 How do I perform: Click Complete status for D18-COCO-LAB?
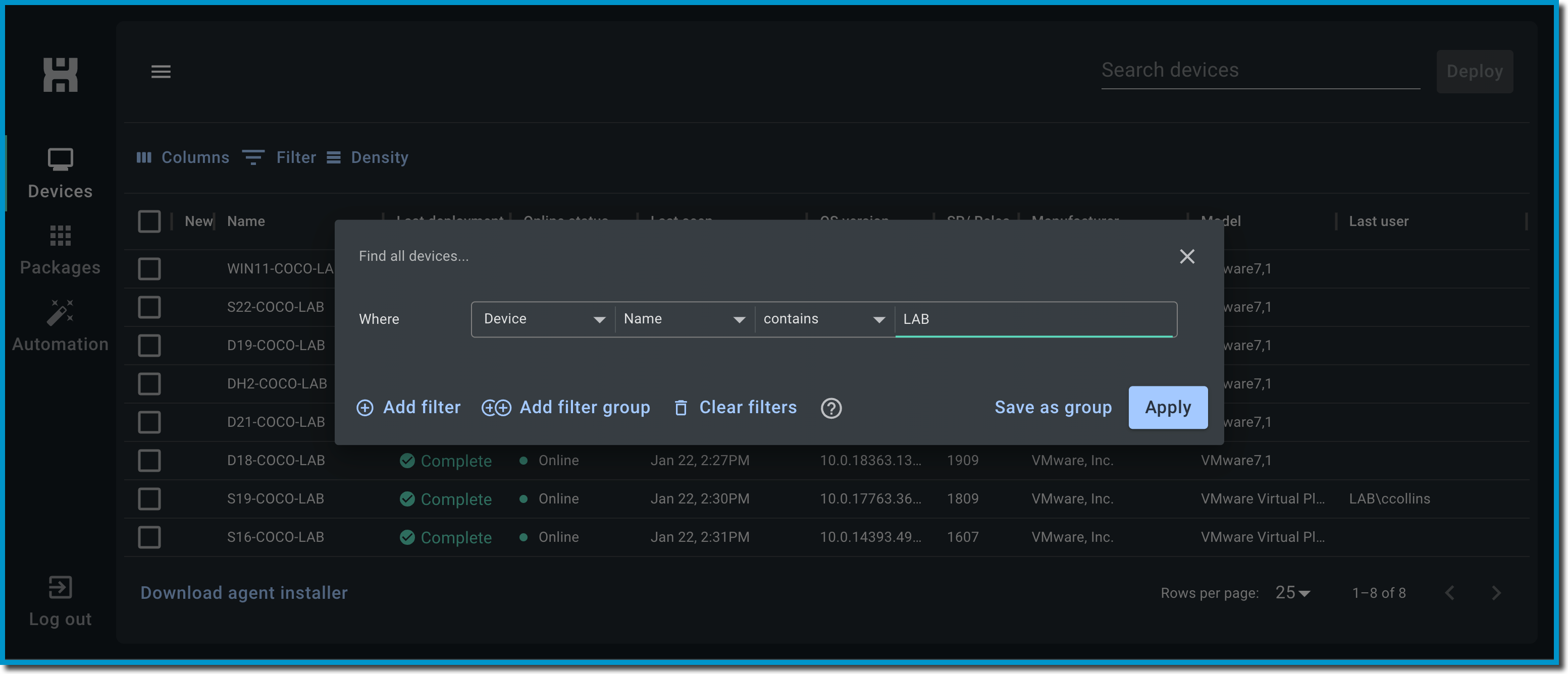(x=446, y=461)
